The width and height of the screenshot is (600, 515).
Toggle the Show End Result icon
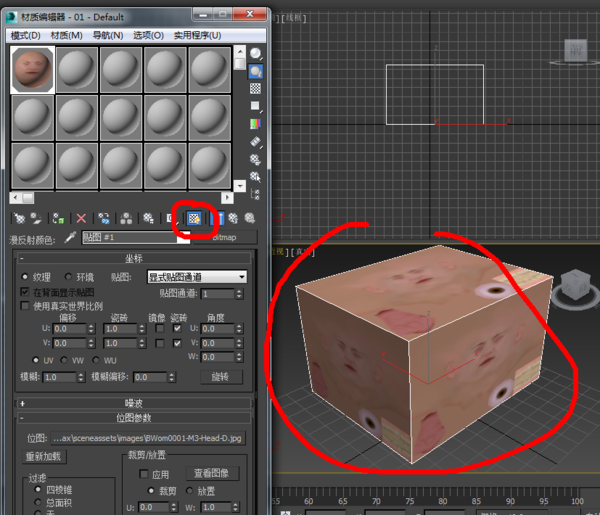(x=217, y=218)
